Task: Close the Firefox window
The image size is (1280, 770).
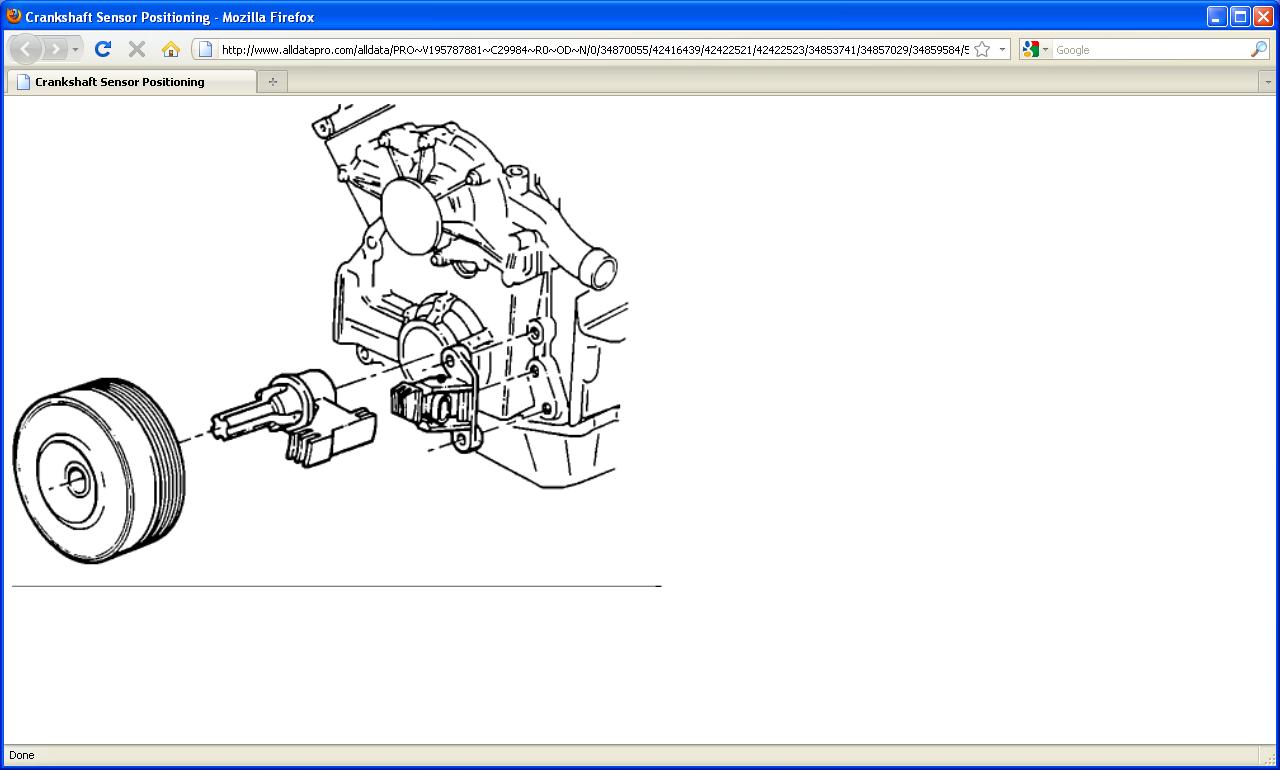Action: coord(1263,16)
